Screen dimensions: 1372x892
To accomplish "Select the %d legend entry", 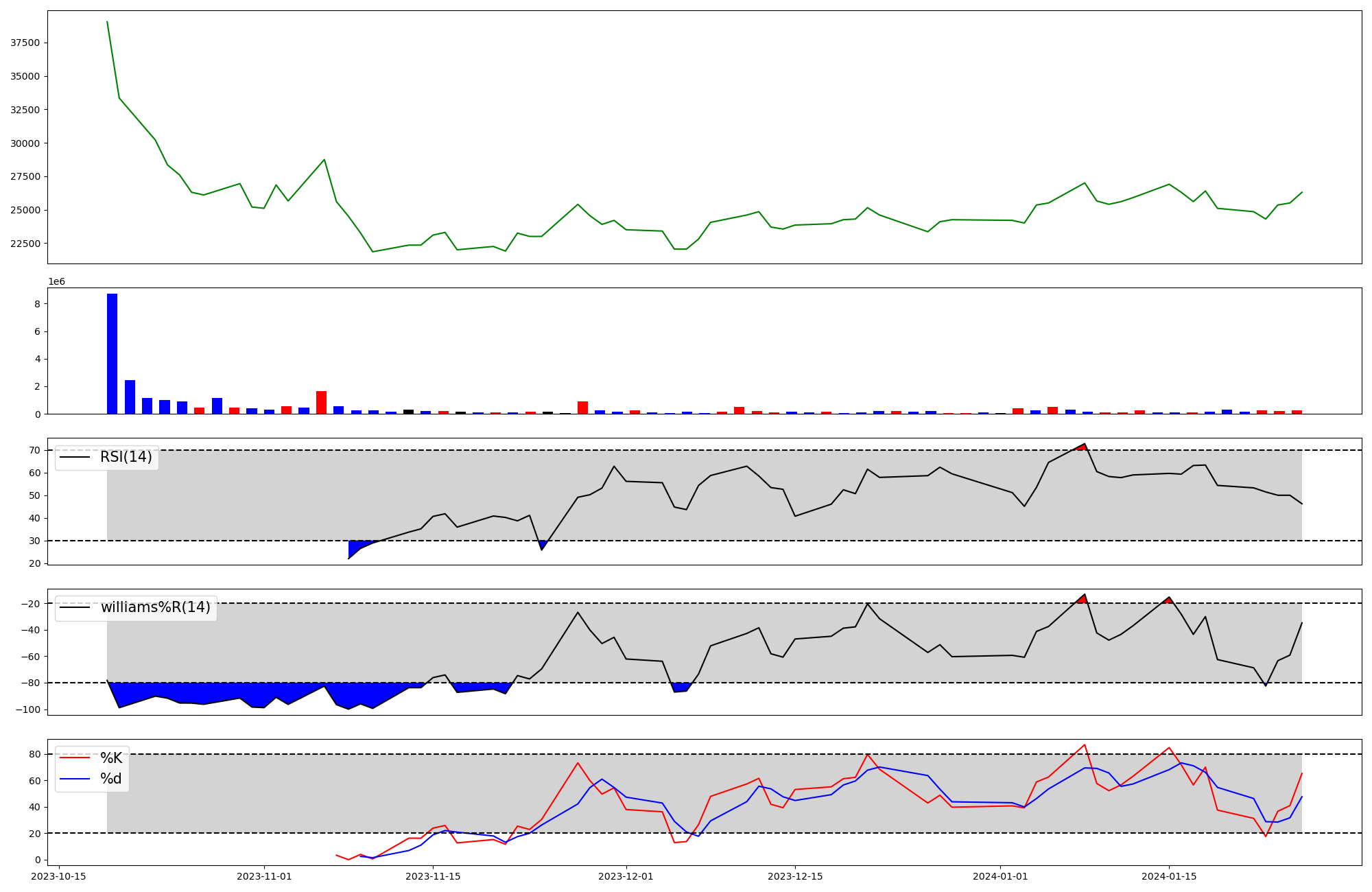I will tap(110, 779).
